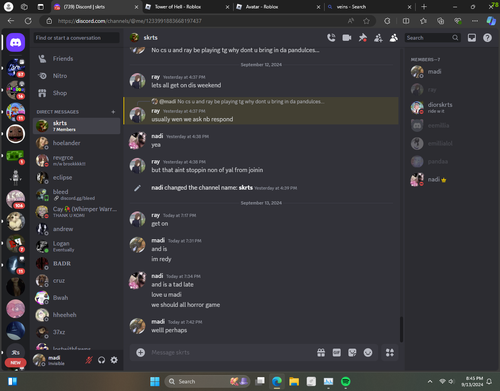
Task: Open Windows Start menu
Action: 155,381
